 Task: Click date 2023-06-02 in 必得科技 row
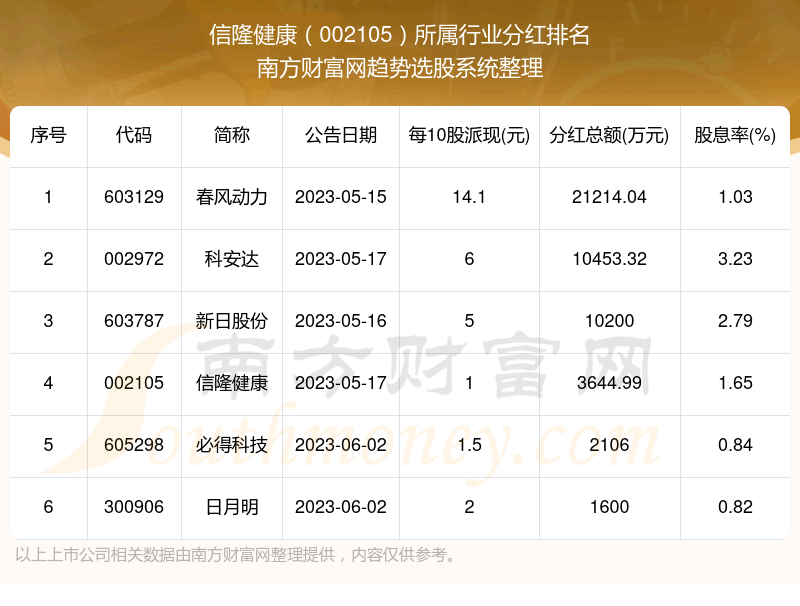pyautogui.click(x=341, y=445)
